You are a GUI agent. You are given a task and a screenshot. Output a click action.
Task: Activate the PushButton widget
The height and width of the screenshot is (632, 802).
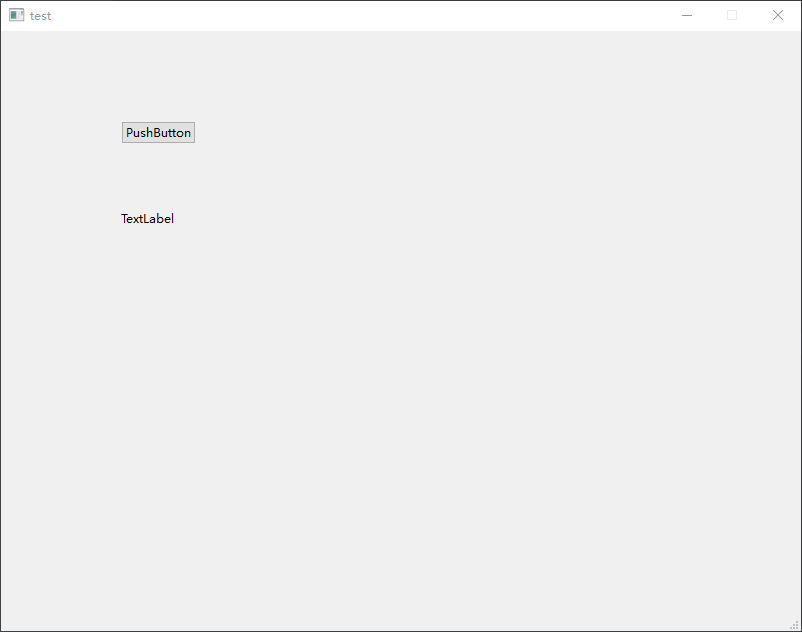158,133
